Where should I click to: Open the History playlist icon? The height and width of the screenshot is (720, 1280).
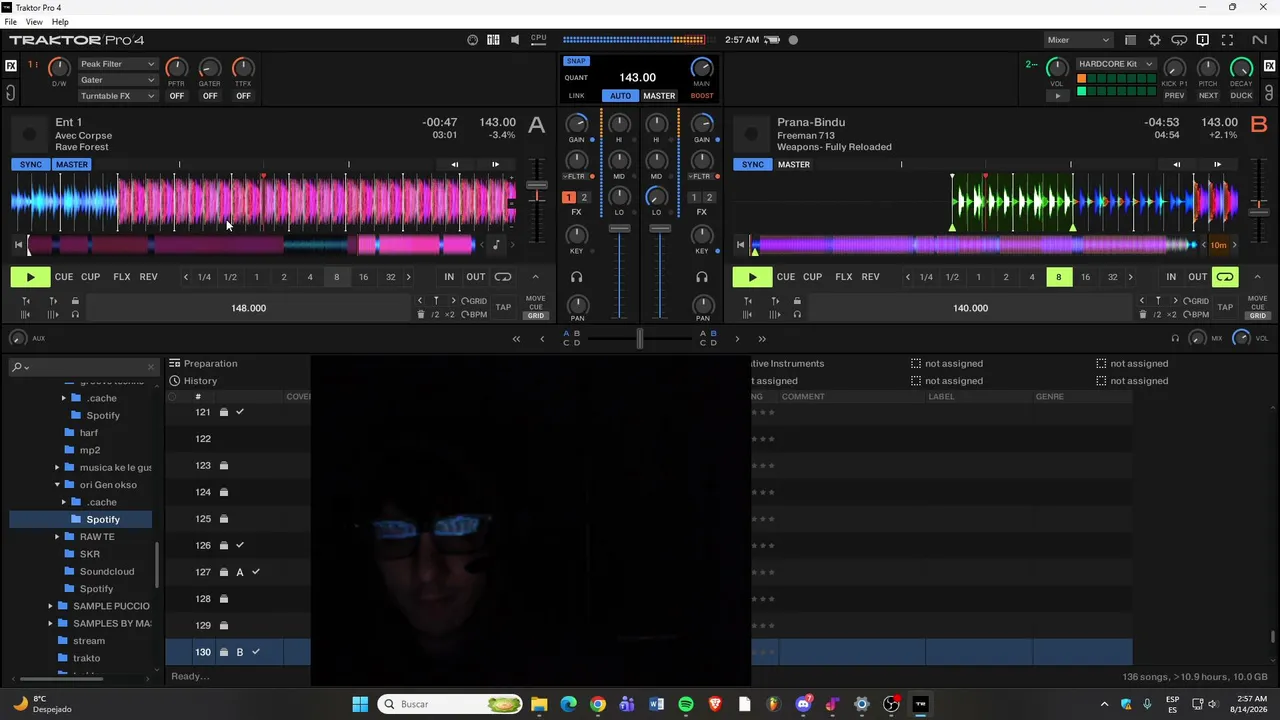[175, 381]
